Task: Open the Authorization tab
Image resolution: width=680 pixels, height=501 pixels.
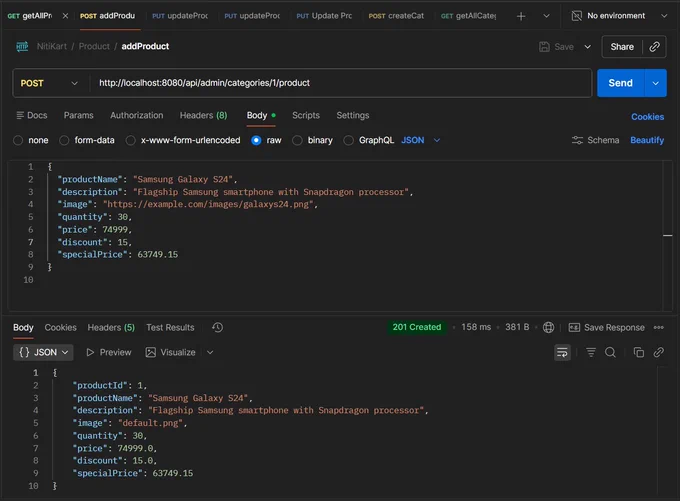Action: (x=137, y=115)
